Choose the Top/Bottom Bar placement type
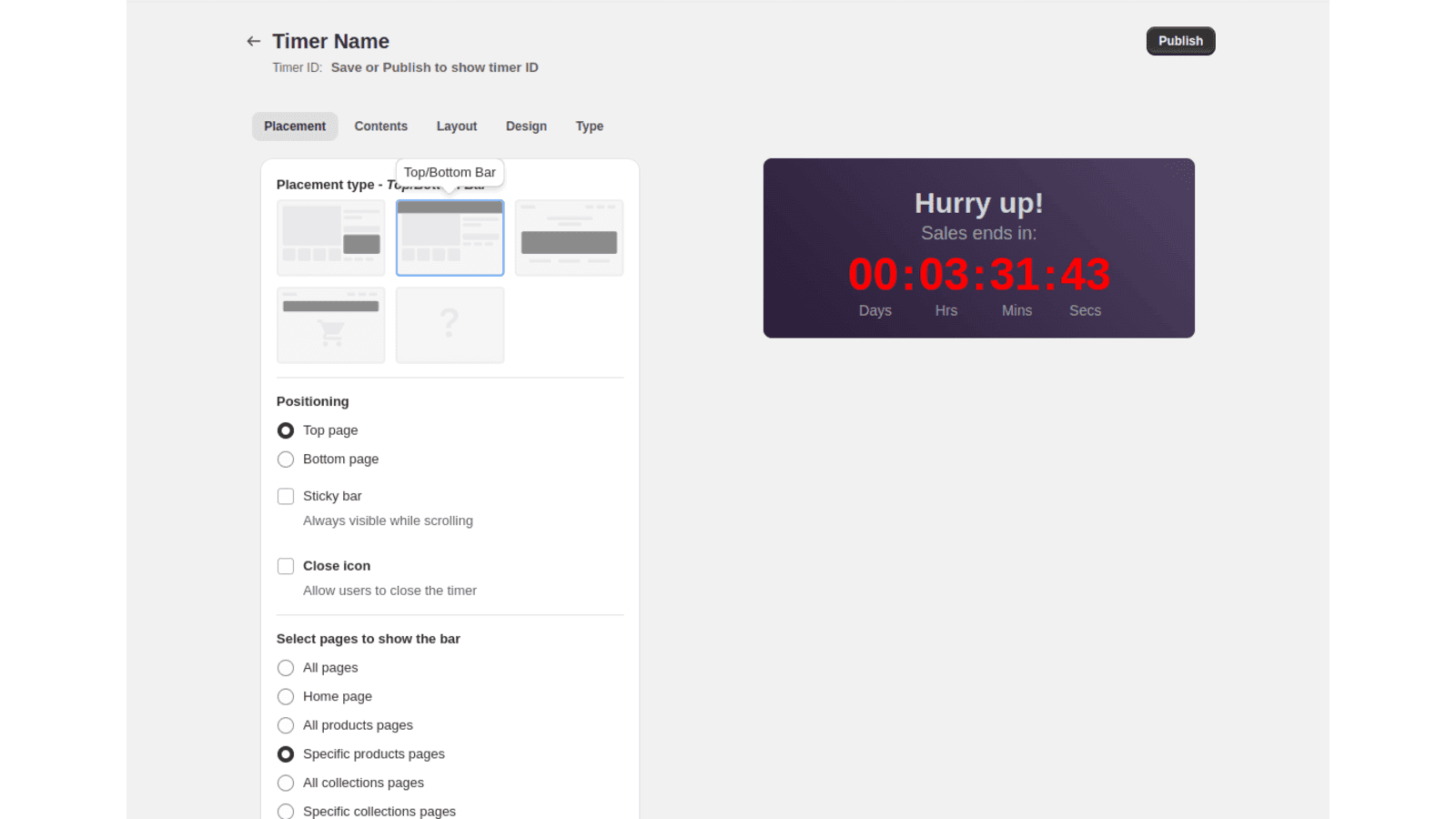 click(x=450, y=238)
